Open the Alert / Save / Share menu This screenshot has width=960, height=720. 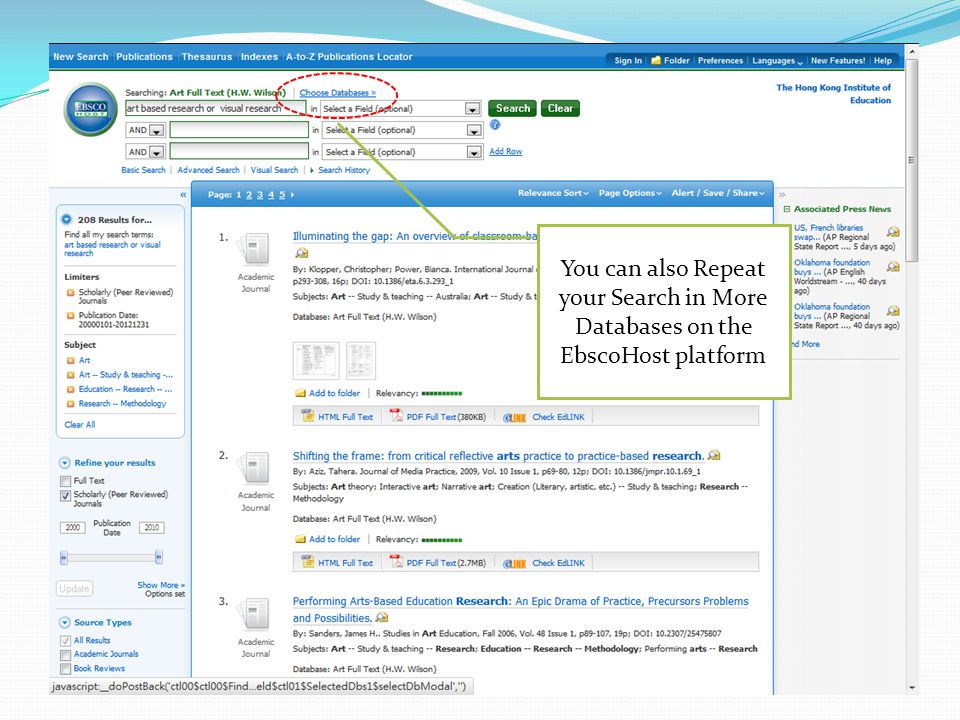point(718,193)
